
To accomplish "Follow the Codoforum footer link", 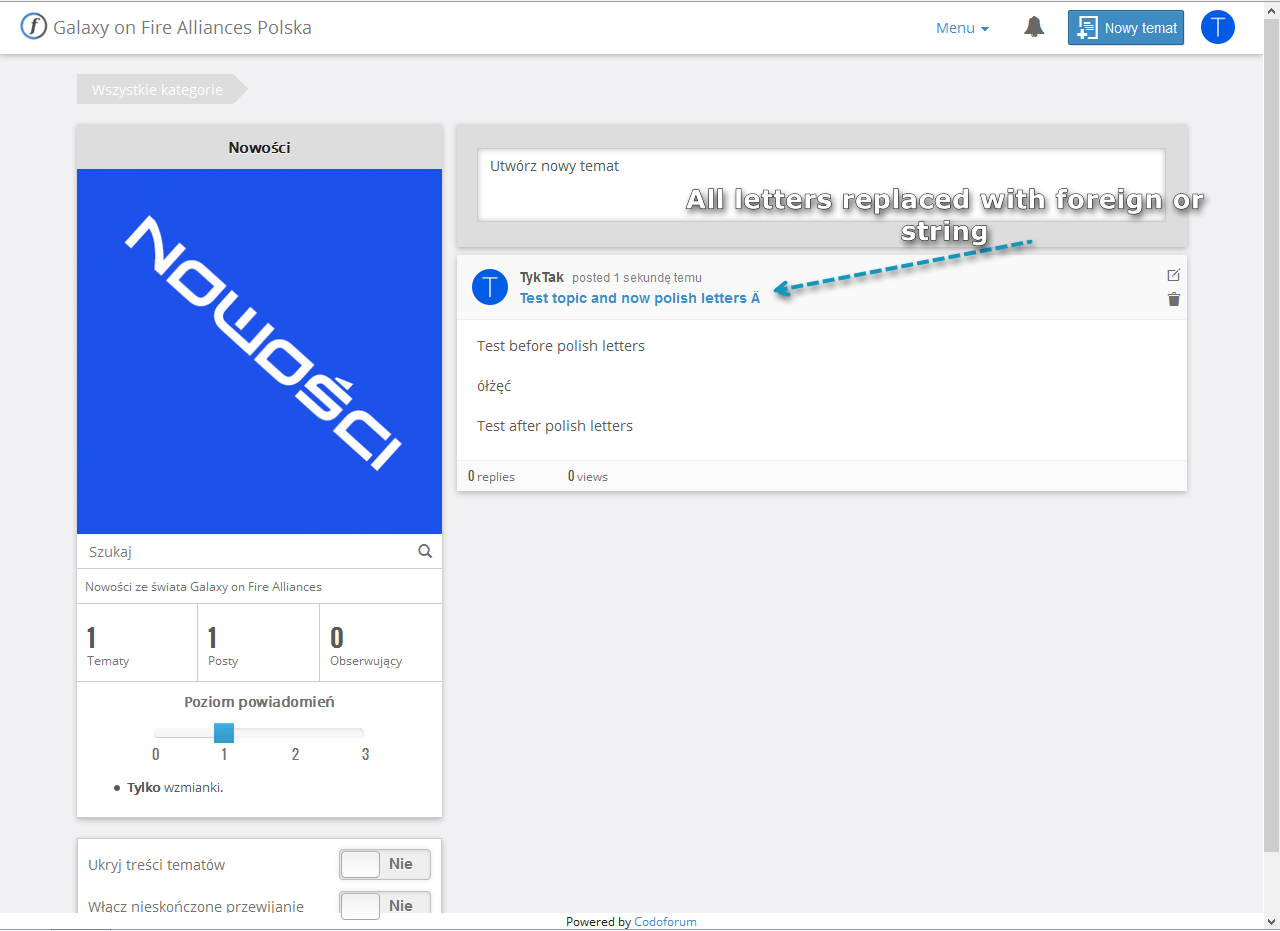I will [x=665, y=922].
